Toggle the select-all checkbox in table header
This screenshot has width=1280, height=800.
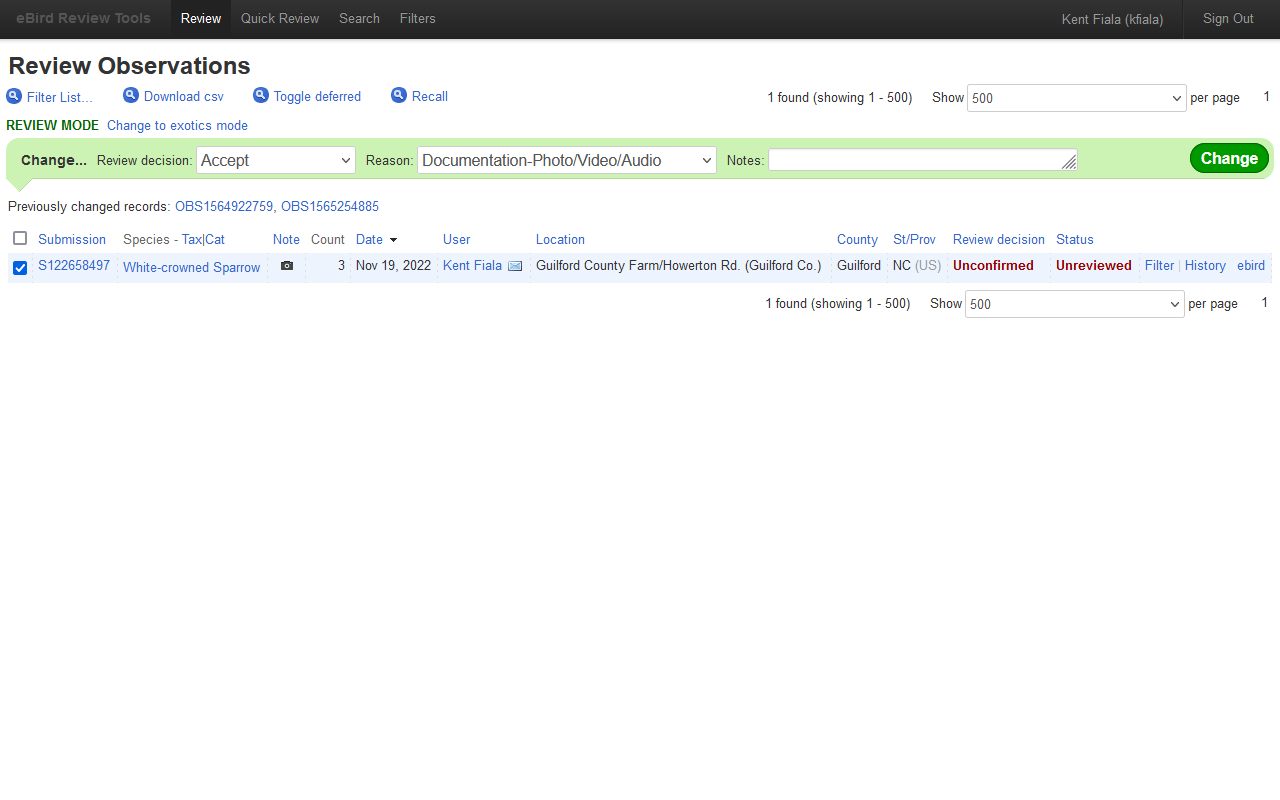(x=20, y=238)
